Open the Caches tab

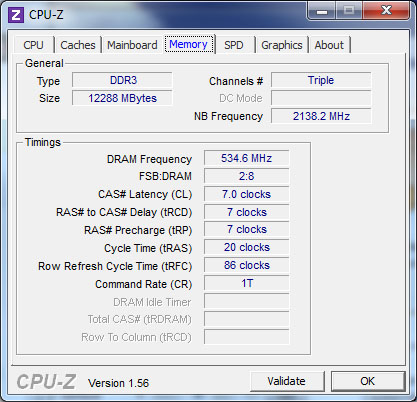click(x=78, y=45)
